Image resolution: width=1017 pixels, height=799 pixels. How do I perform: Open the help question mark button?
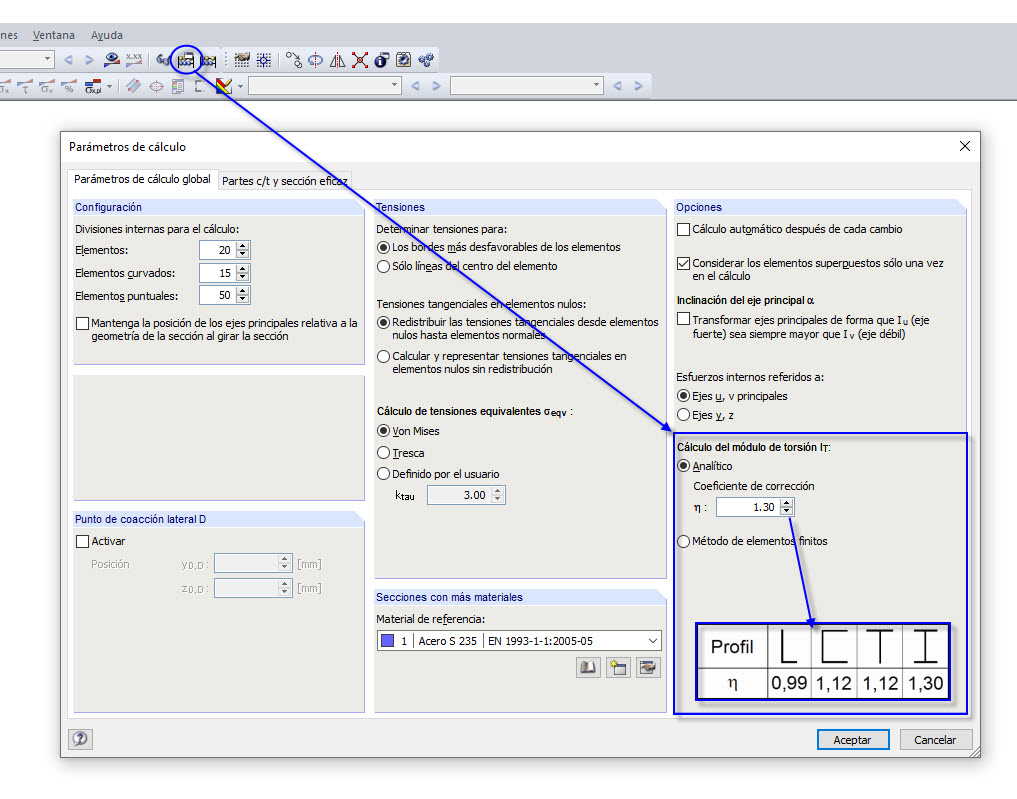[80, 739]
